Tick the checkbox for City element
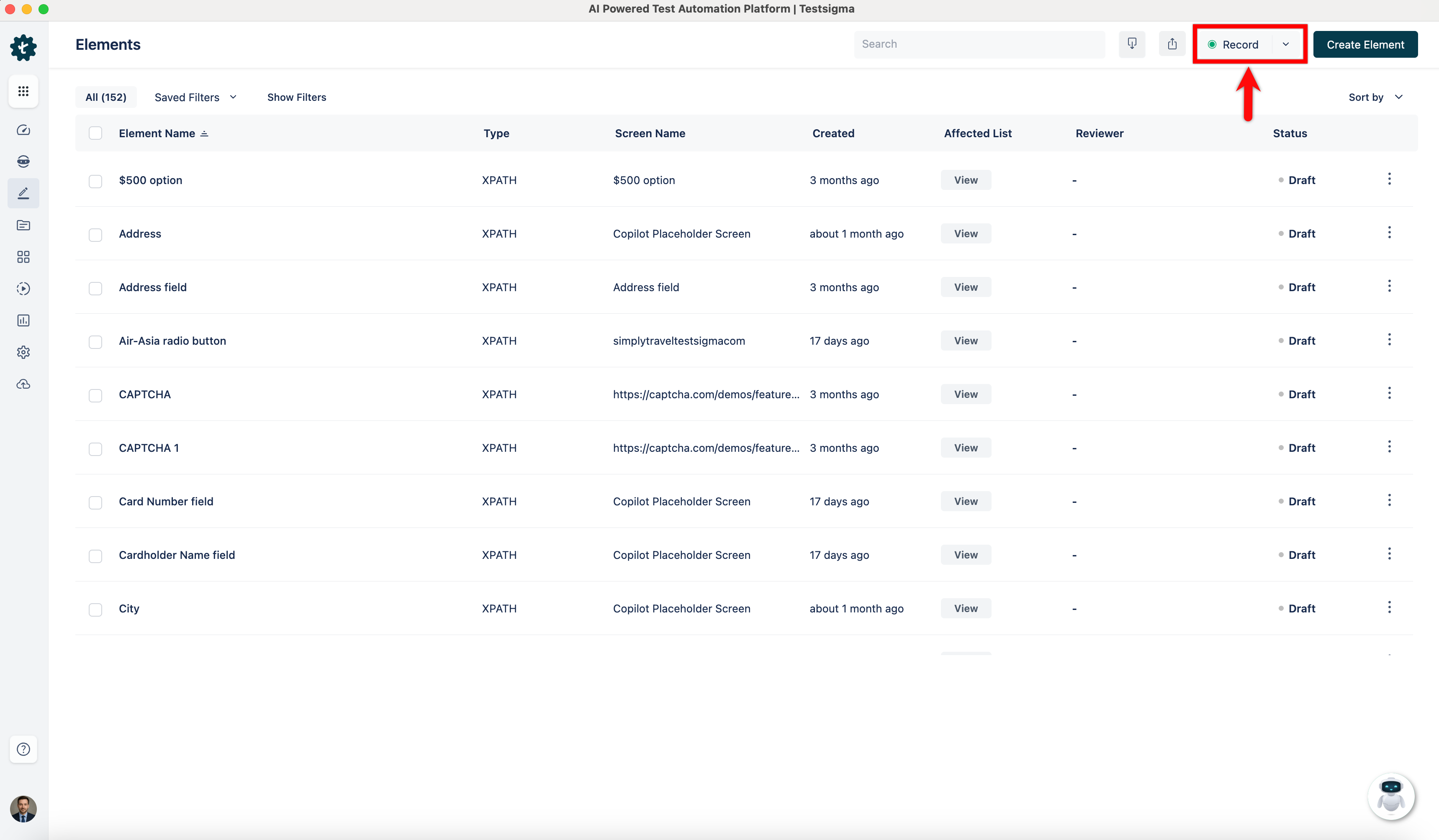The height and width of the screenshot is (840, 1439). click(95, 610)
